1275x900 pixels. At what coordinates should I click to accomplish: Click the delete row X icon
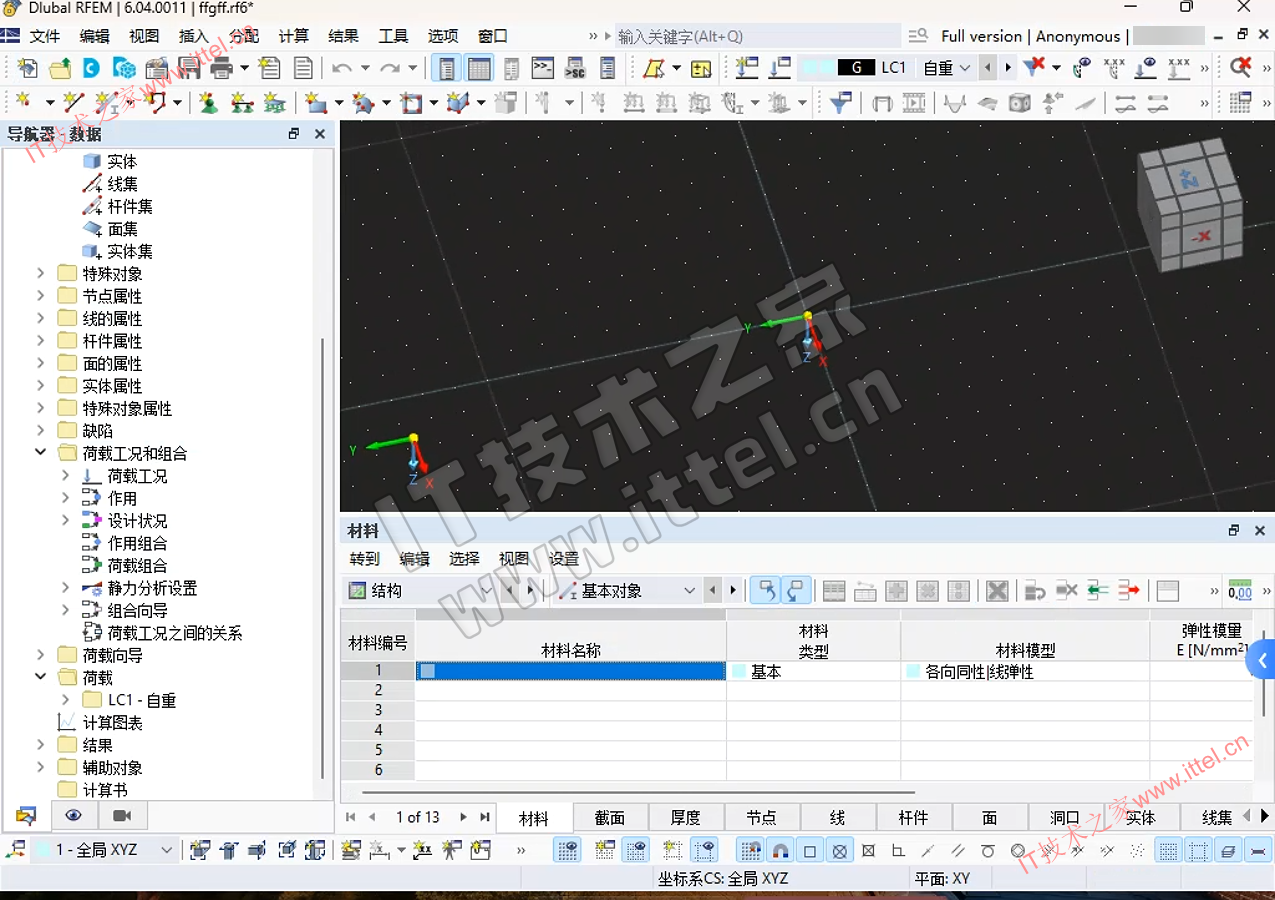pos(997,591)
